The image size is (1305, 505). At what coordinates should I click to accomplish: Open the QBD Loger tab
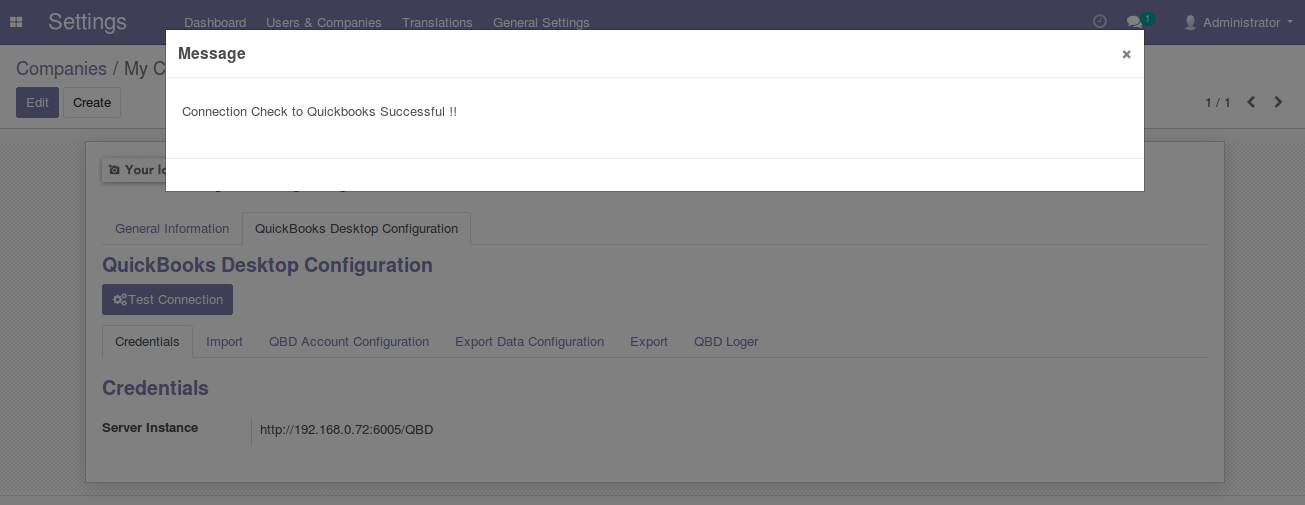[x=726, y=341]
